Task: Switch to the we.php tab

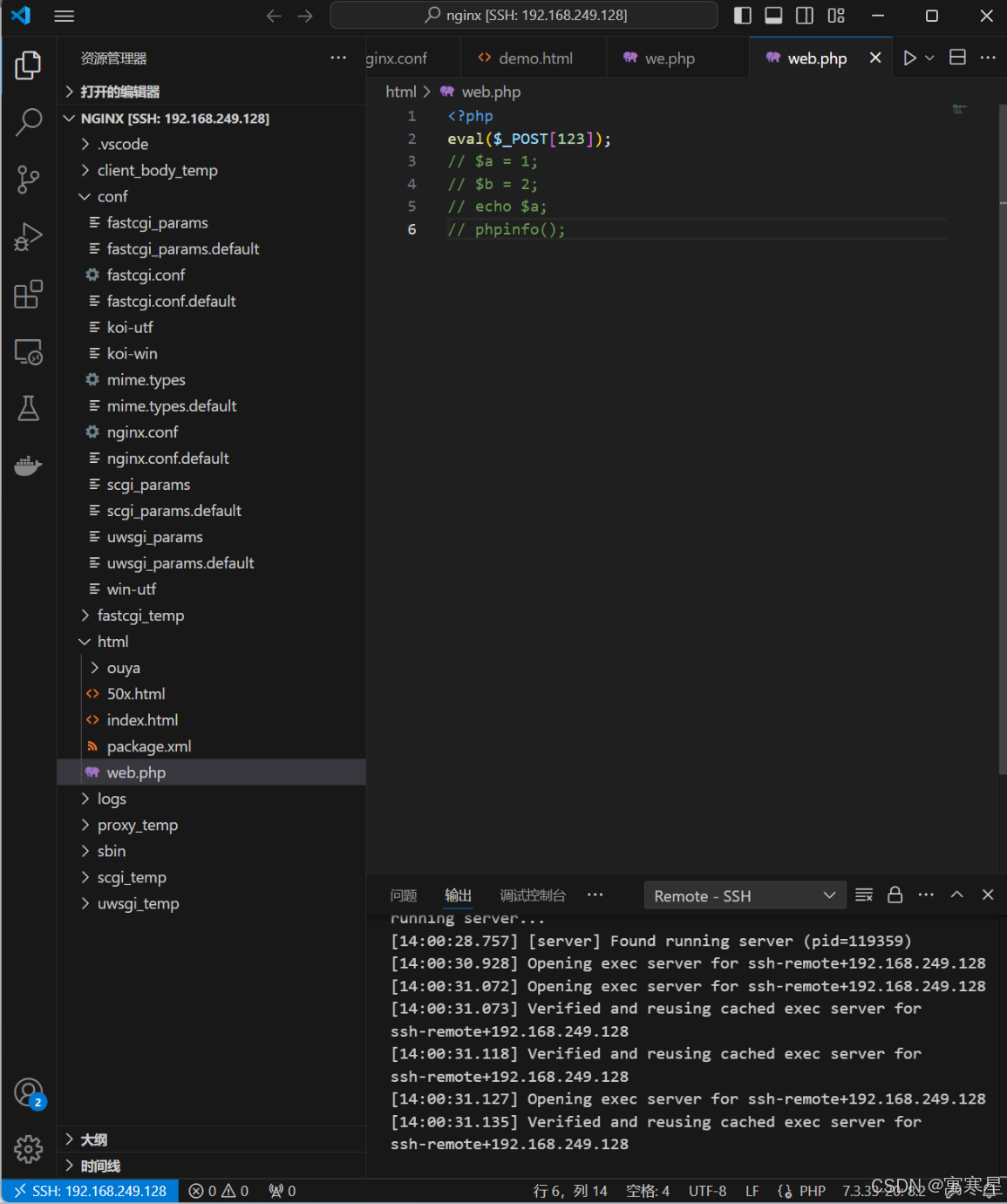Action: click(677, 58)
